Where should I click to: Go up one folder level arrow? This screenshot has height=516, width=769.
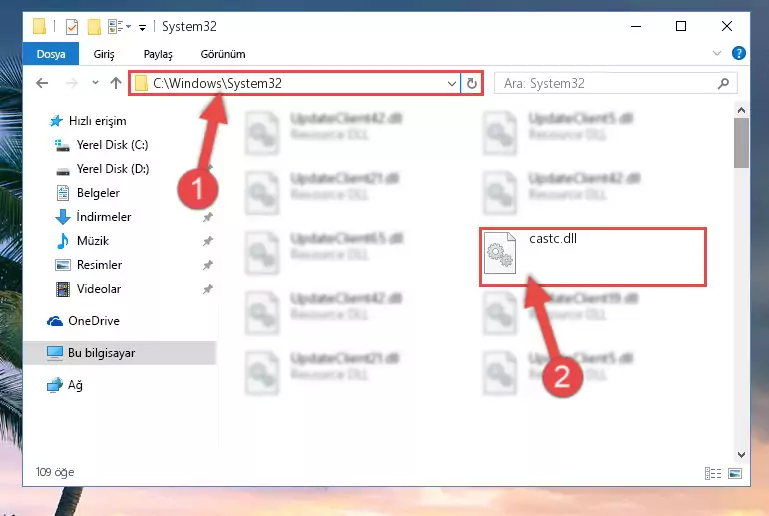(116, 83)
